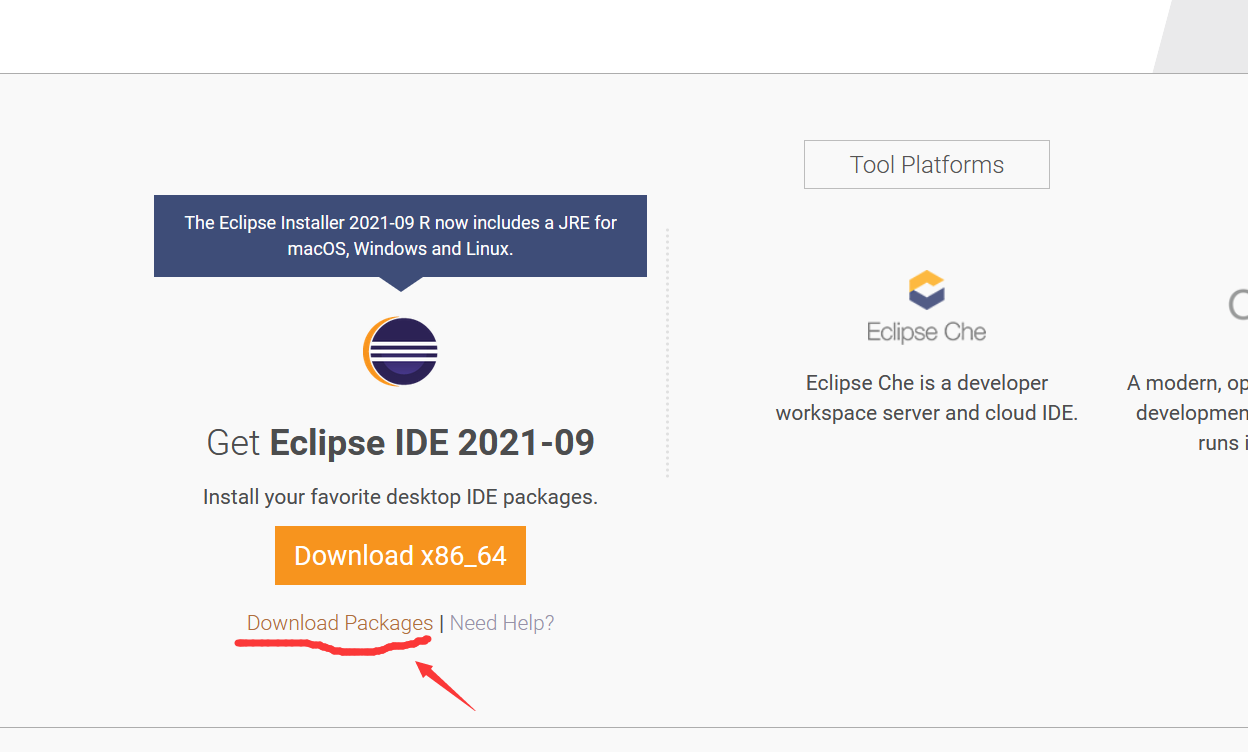Screen dimensions: 1248x752
Task: Click the truncated description text at right edge
Action: coord(1200,412)
